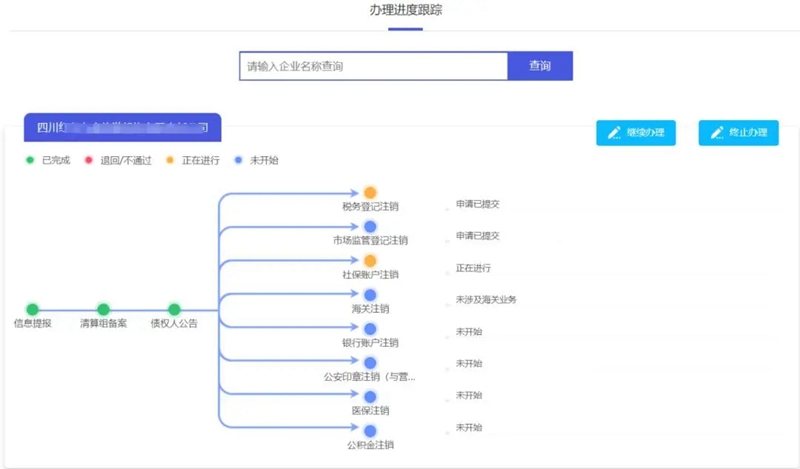Click the pencil icon on 终止办理
800x469 pixels.
(x=717, y=133)
